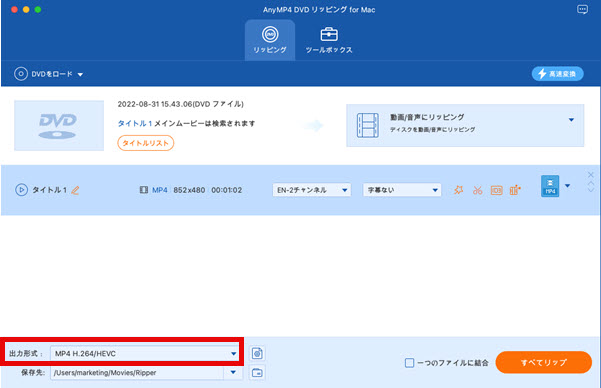This screenshot has height=388, width=601.
Task: Click the 保存先 path field
Action: click(x=137, y=373)
